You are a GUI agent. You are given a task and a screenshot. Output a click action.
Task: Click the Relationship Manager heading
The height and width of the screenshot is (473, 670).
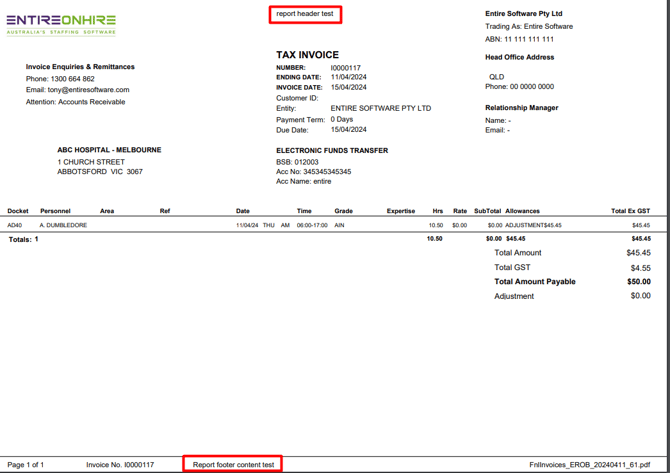click(x=521, y=108)
